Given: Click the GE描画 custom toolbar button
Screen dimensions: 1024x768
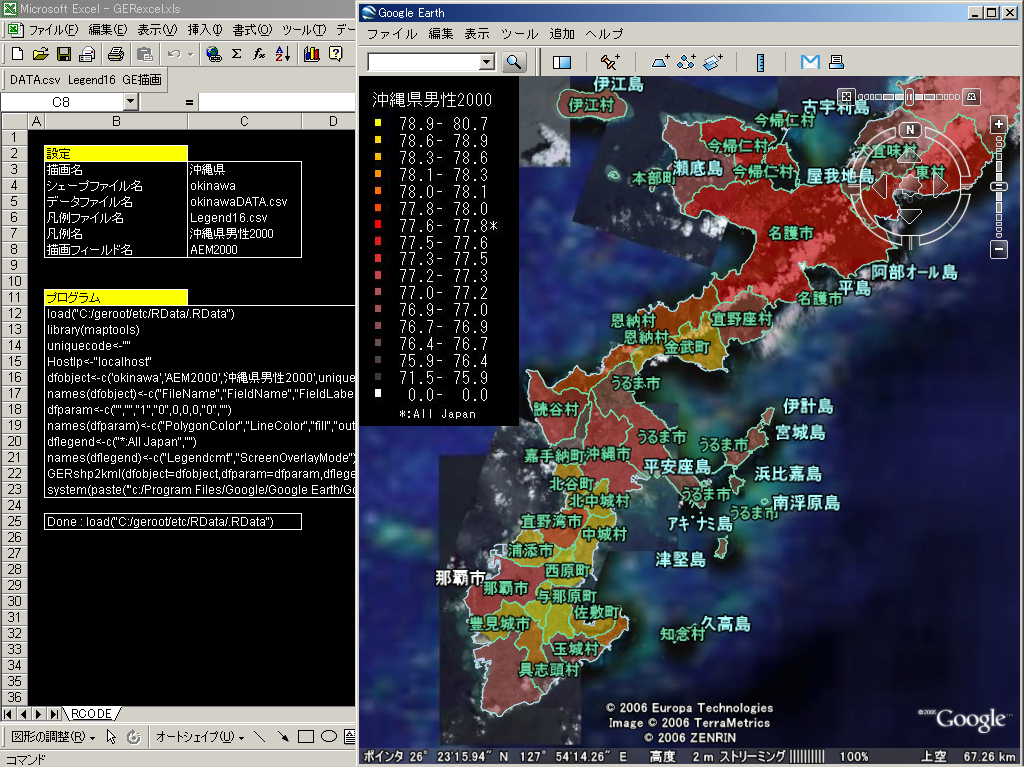Looking at the screenshot, I should click(142, 80).
